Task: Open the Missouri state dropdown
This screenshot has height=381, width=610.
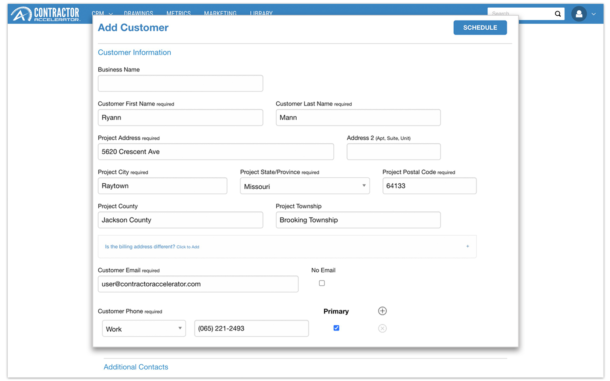Action: [x=305, y=186]
